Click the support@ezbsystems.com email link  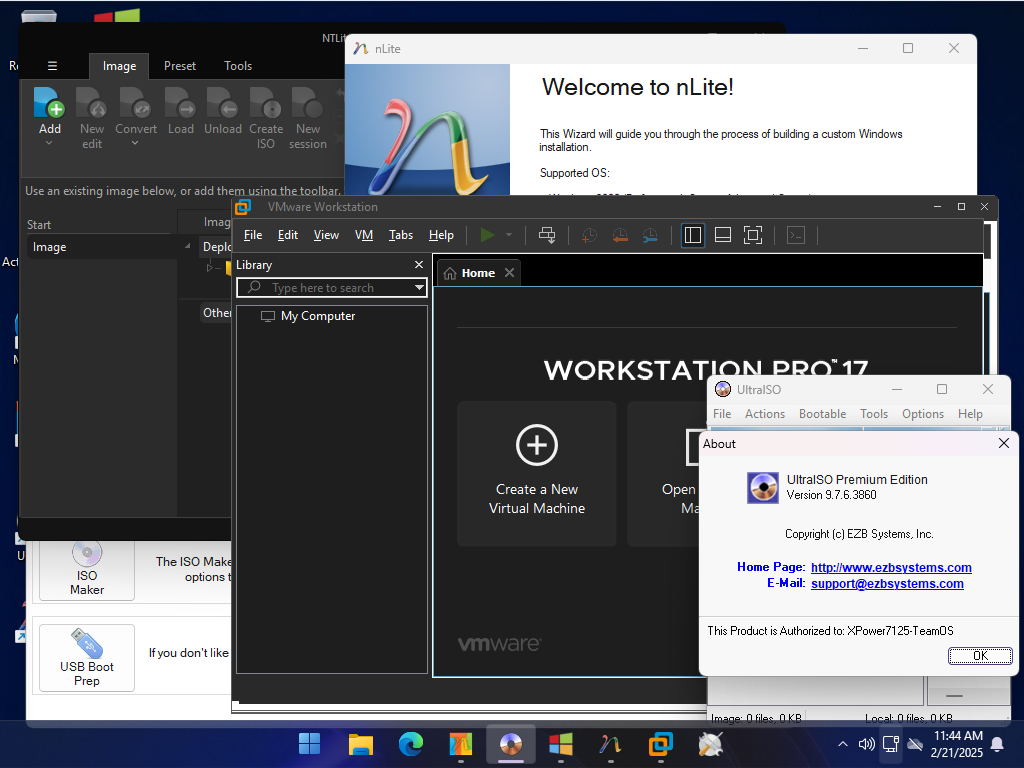tap(887, 584)
